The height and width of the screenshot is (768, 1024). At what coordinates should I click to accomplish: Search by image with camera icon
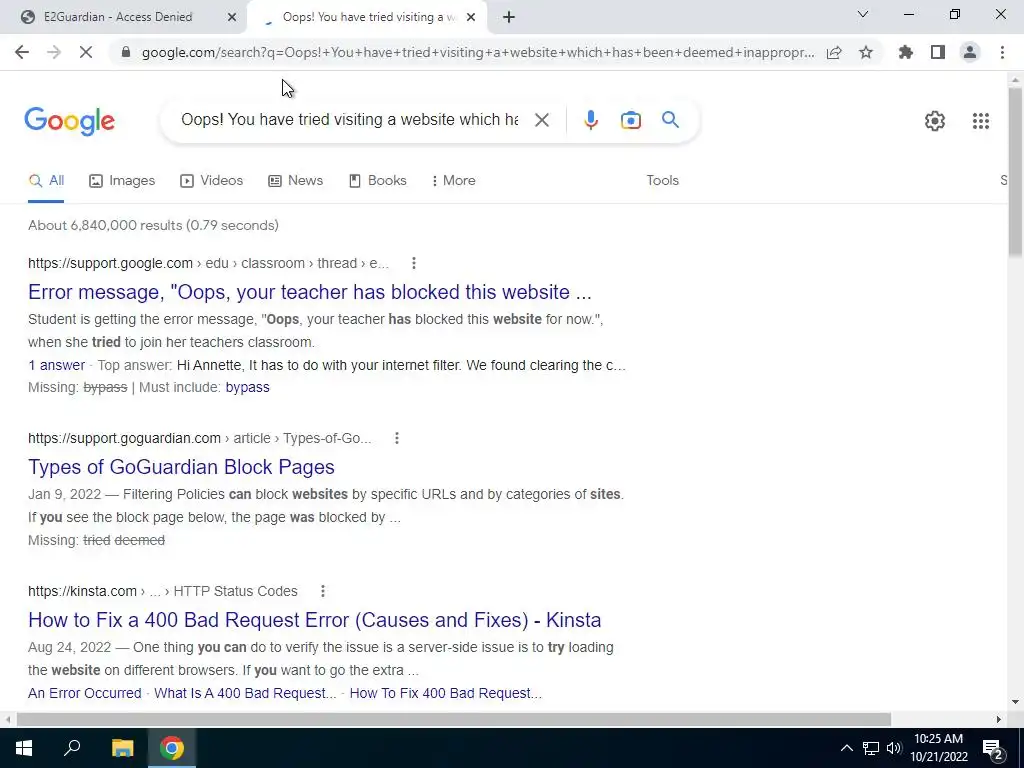[630, 120]
